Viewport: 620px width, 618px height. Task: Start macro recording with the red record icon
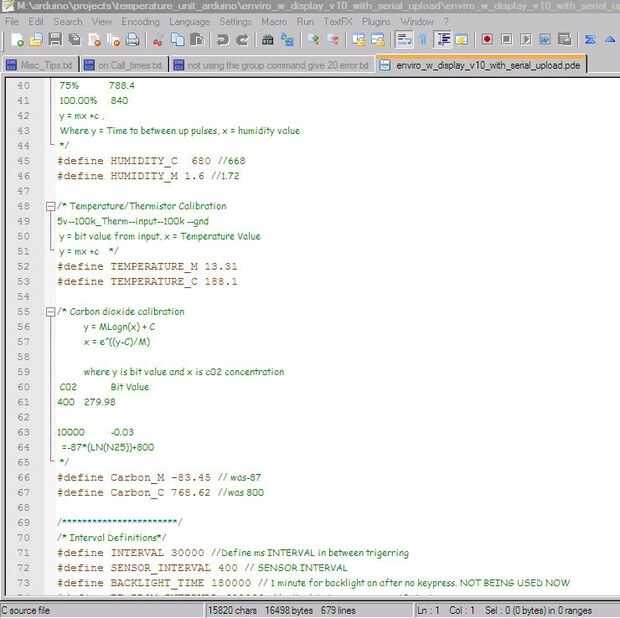487,40
